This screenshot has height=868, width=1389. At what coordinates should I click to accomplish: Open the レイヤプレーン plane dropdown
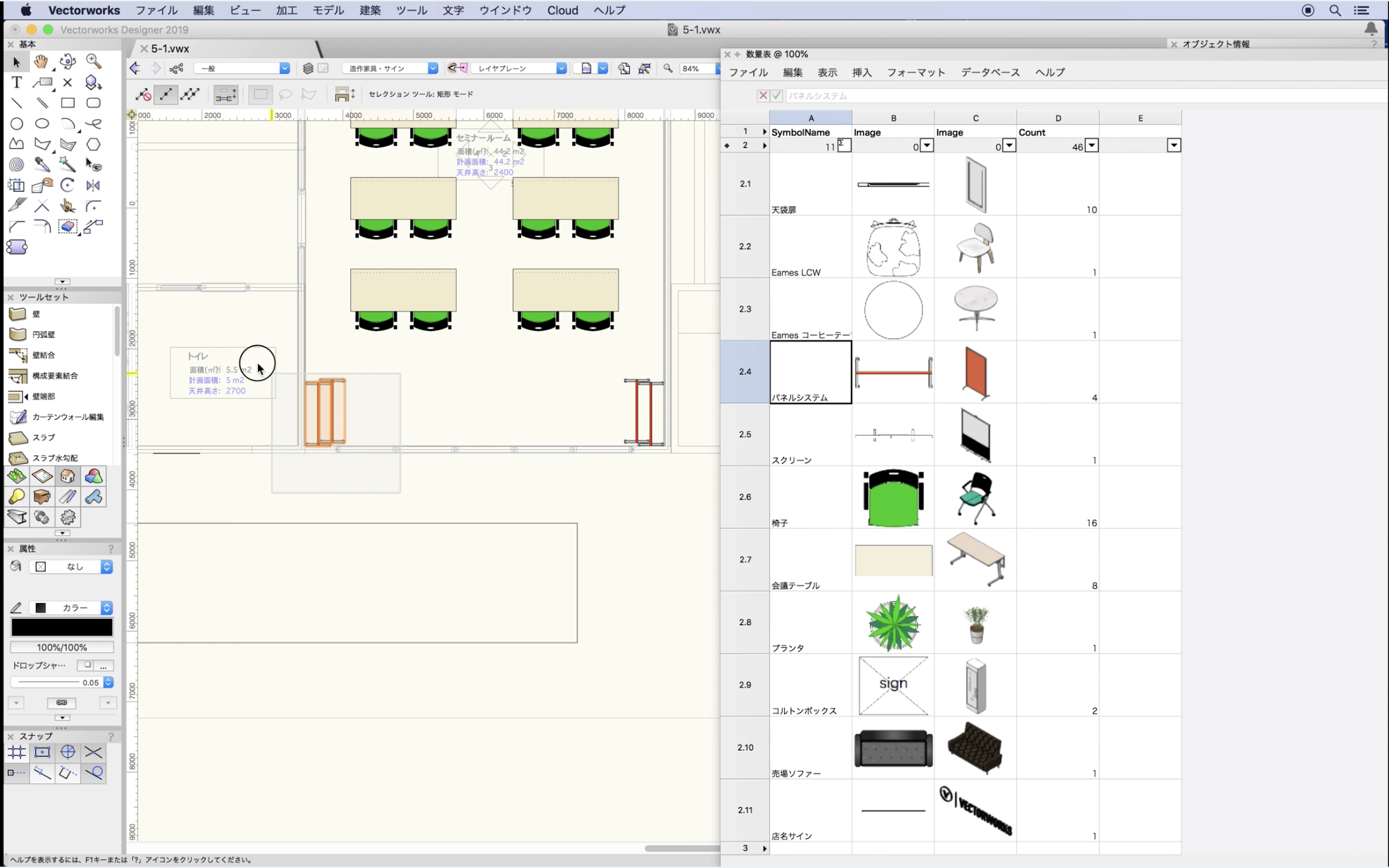pyautogui.click(x=518, y=68)
